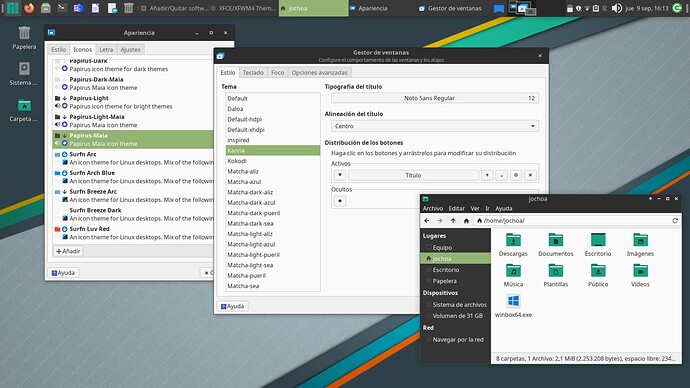The height and width of the screenshot is (388, 690).
Task: Select the Matcha-light-pueril theme
Action: 273,255
